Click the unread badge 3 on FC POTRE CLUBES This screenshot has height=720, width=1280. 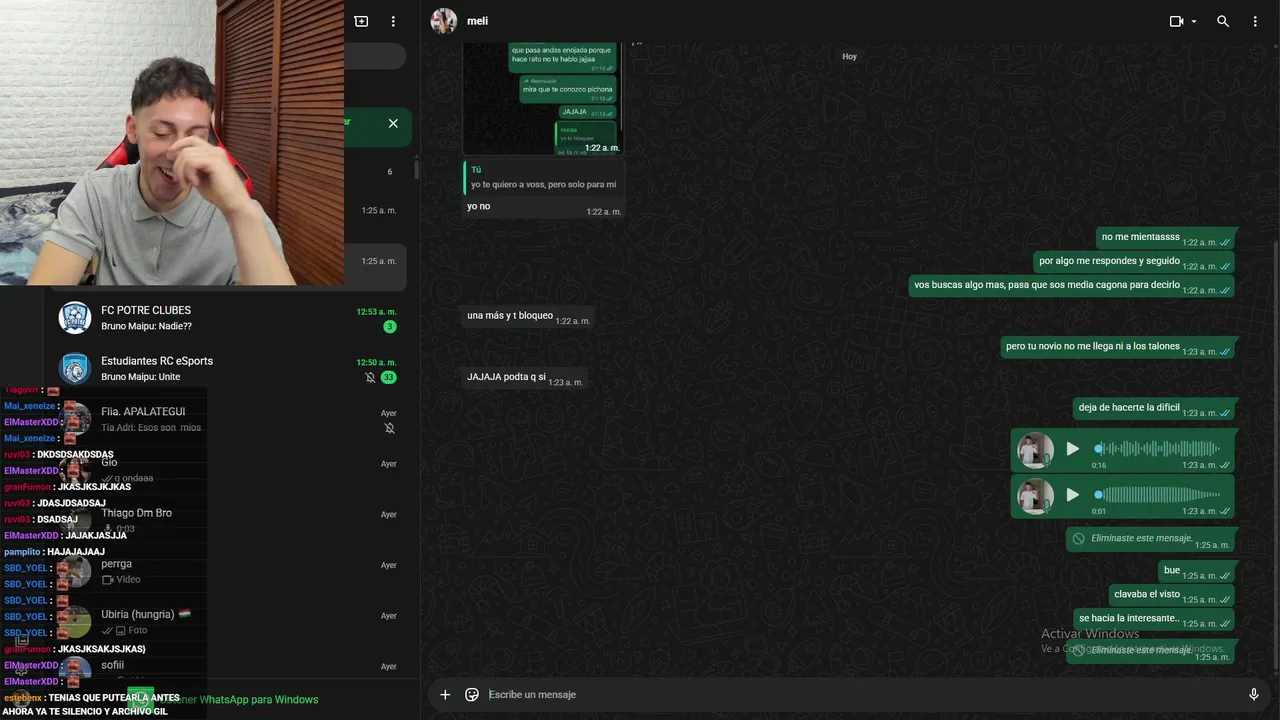point(390,327)
